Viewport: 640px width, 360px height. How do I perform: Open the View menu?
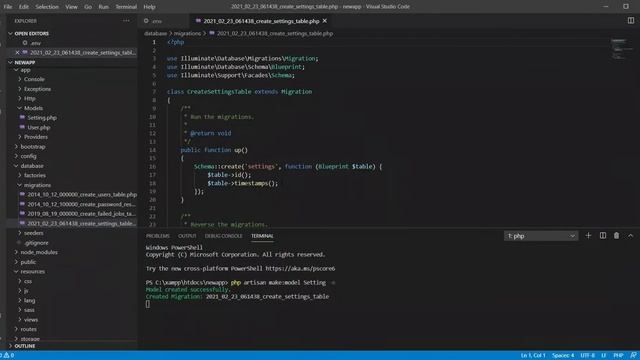click(71, 7)
